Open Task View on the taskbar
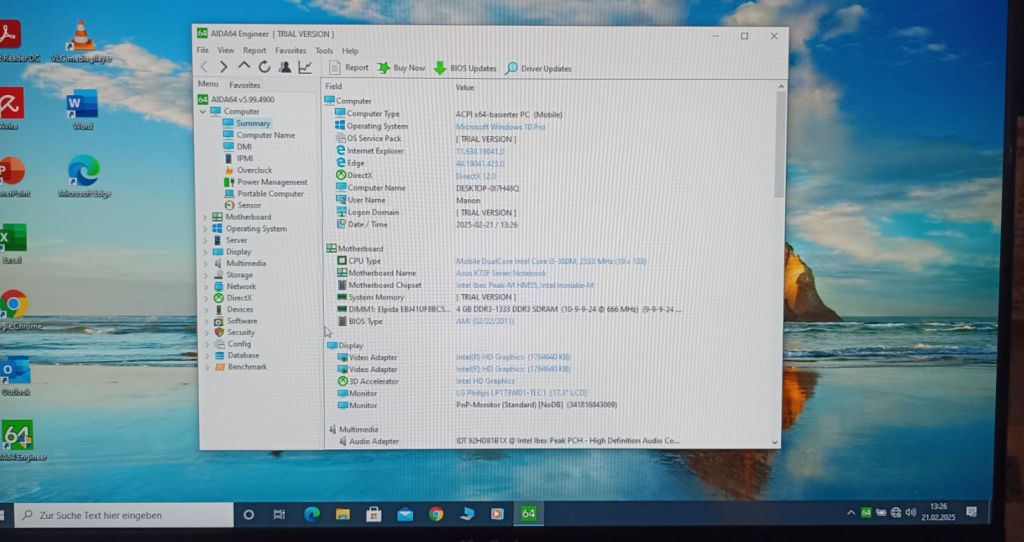 coord(279,515)
